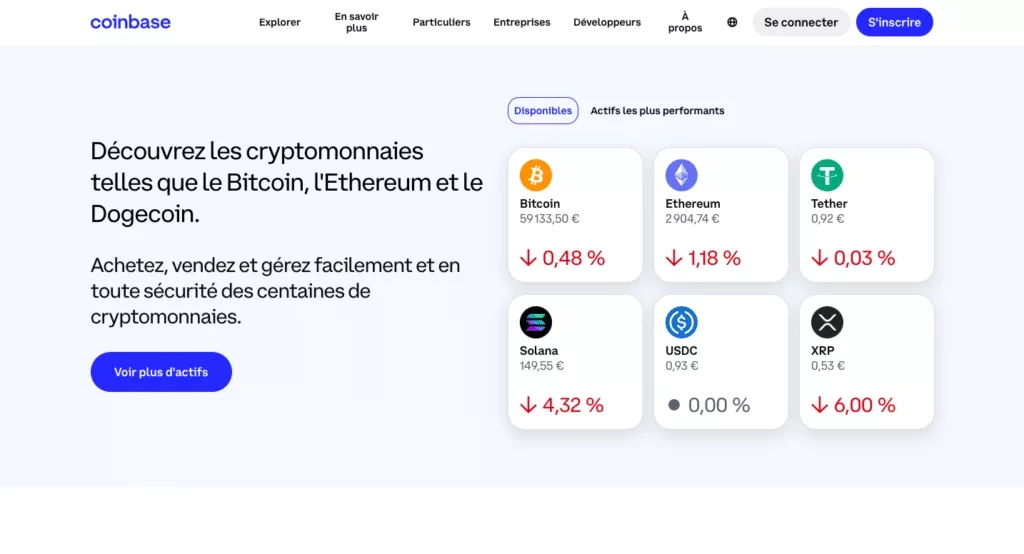Click the USDC logo icon
Image resolution: width=1024 pixels, height=554 pixels.
point(681,322)
